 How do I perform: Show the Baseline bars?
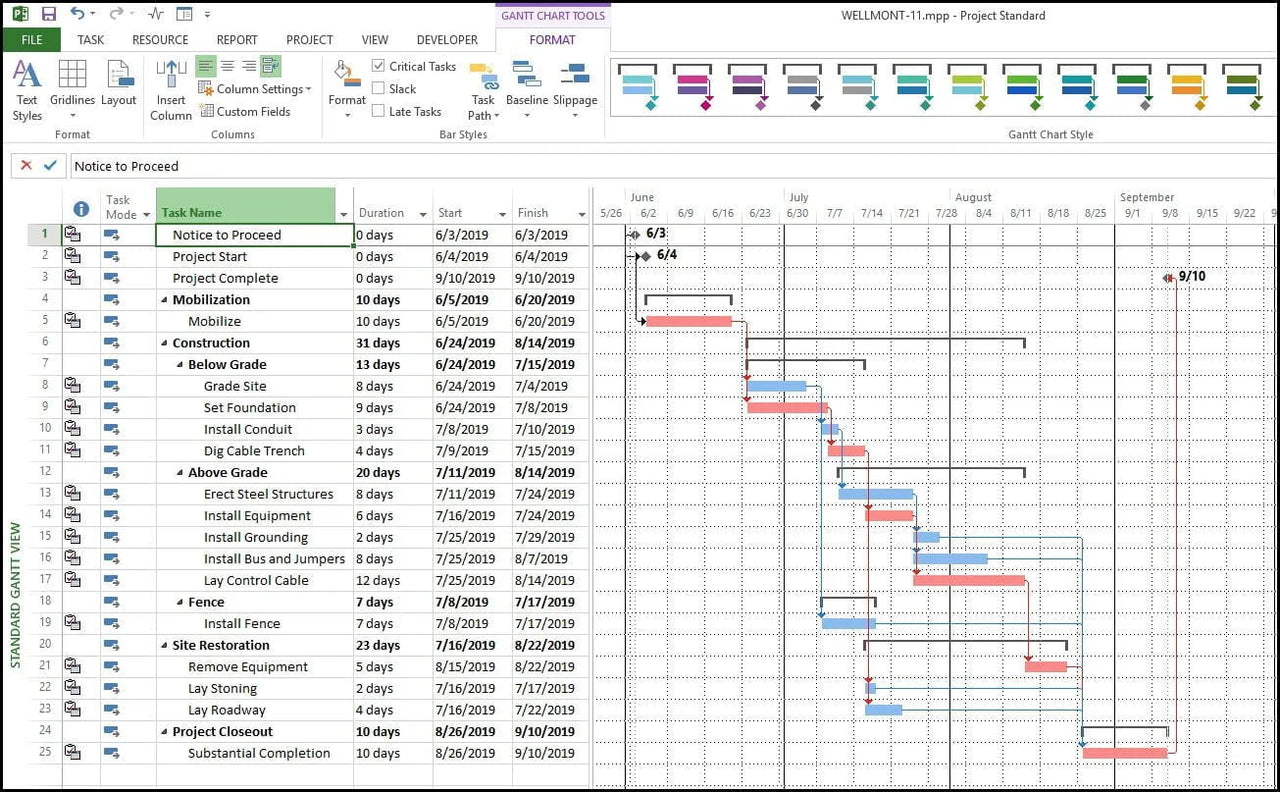click(525, 88)
